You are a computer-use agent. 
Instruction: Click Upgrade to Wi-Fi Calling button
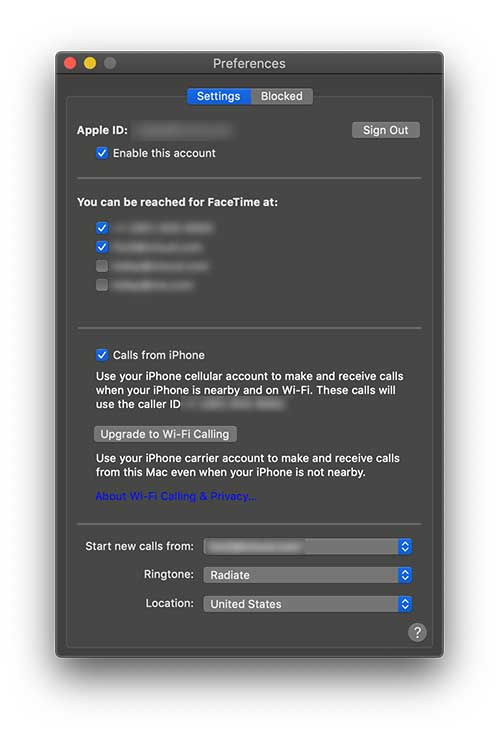click(165, 434)
